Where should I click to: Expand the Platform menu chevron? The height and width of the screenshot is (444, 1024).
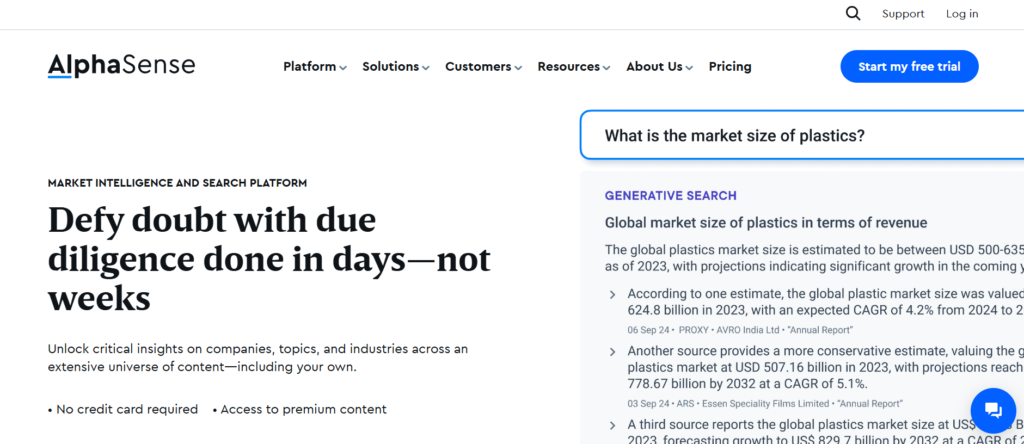pyautogui.click(x=343, y=67)
